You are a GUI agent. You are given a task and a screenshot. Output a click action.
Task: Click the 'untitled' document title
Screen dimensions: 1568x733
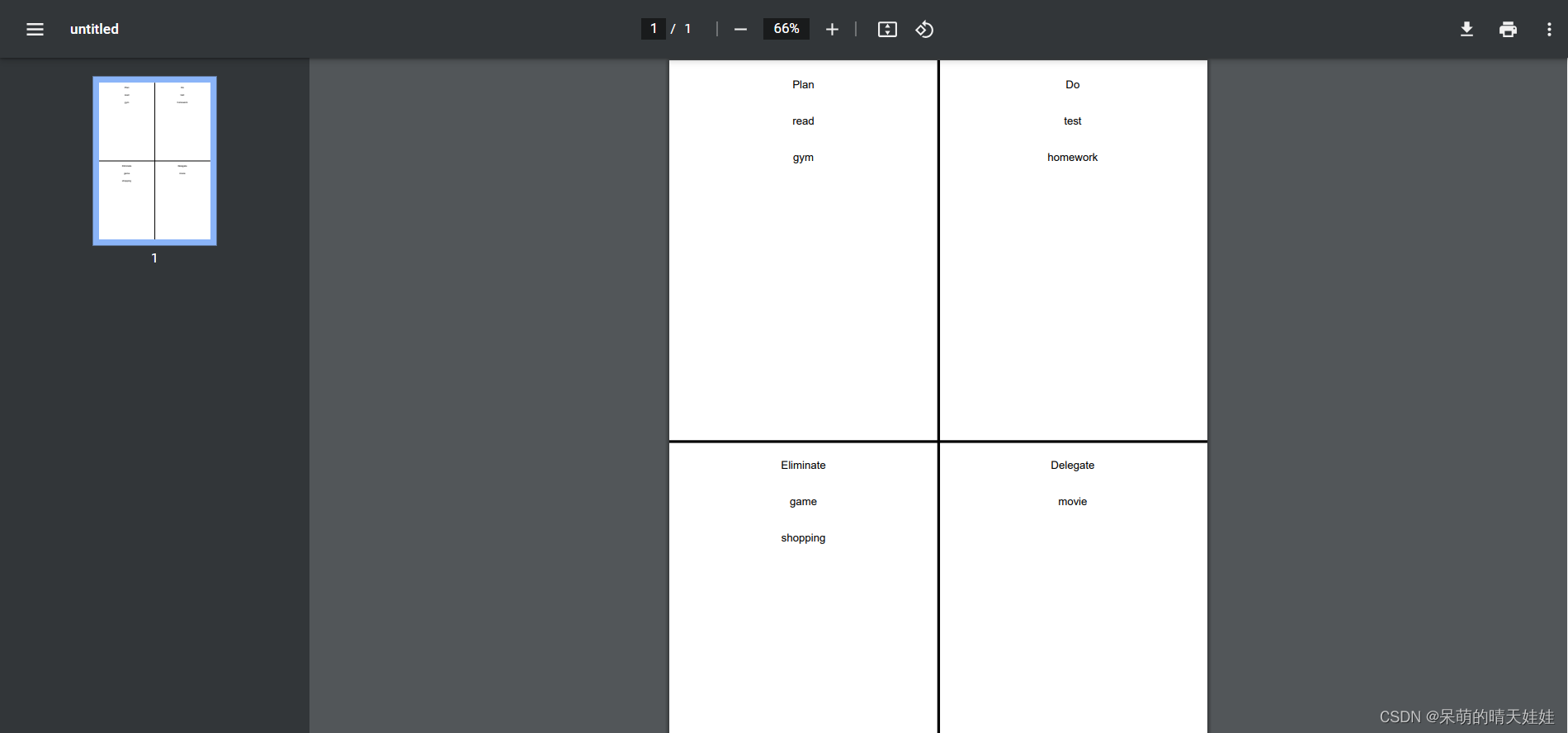pos(94,29)
